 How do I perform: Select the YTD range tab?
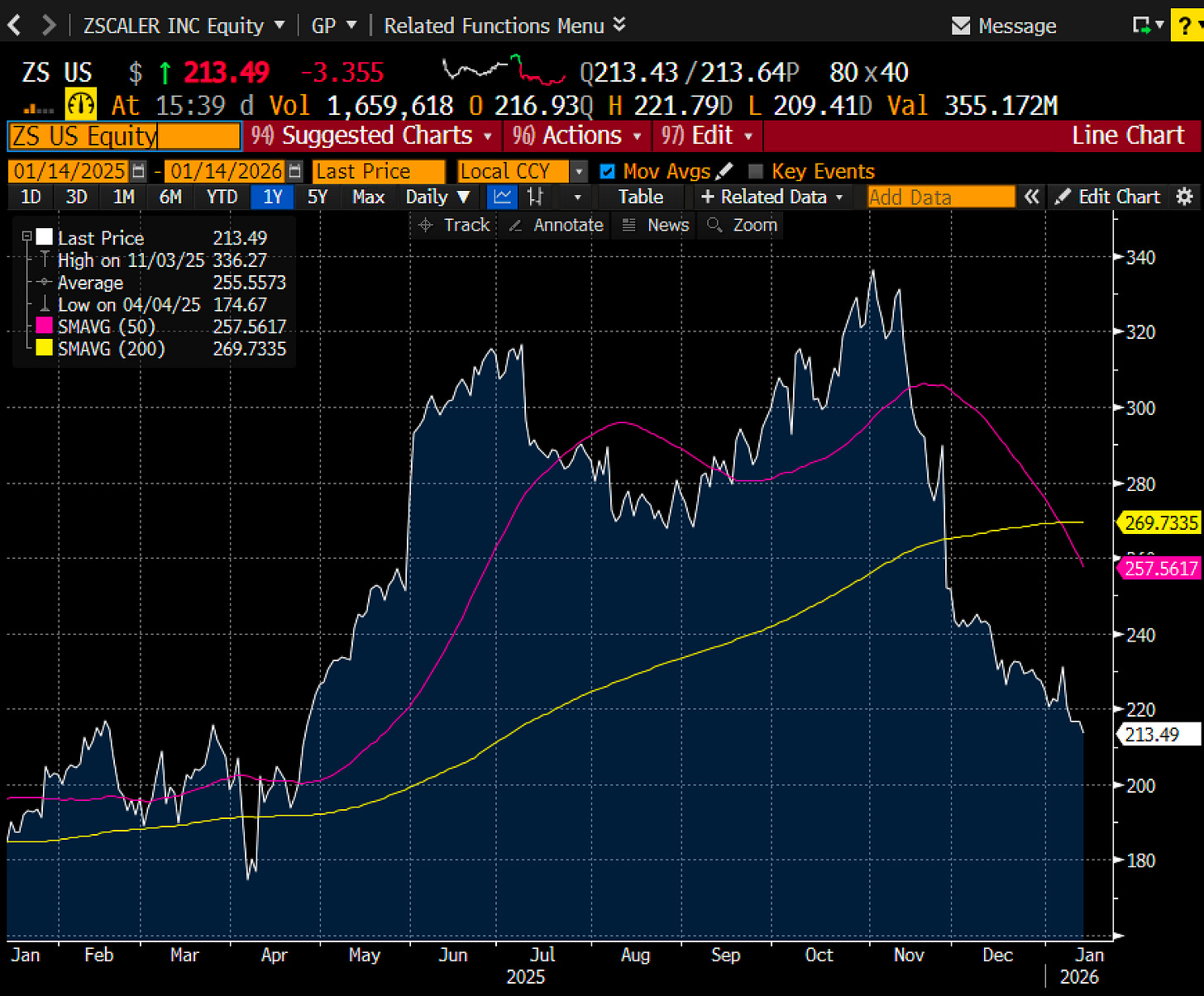point(222,197)
